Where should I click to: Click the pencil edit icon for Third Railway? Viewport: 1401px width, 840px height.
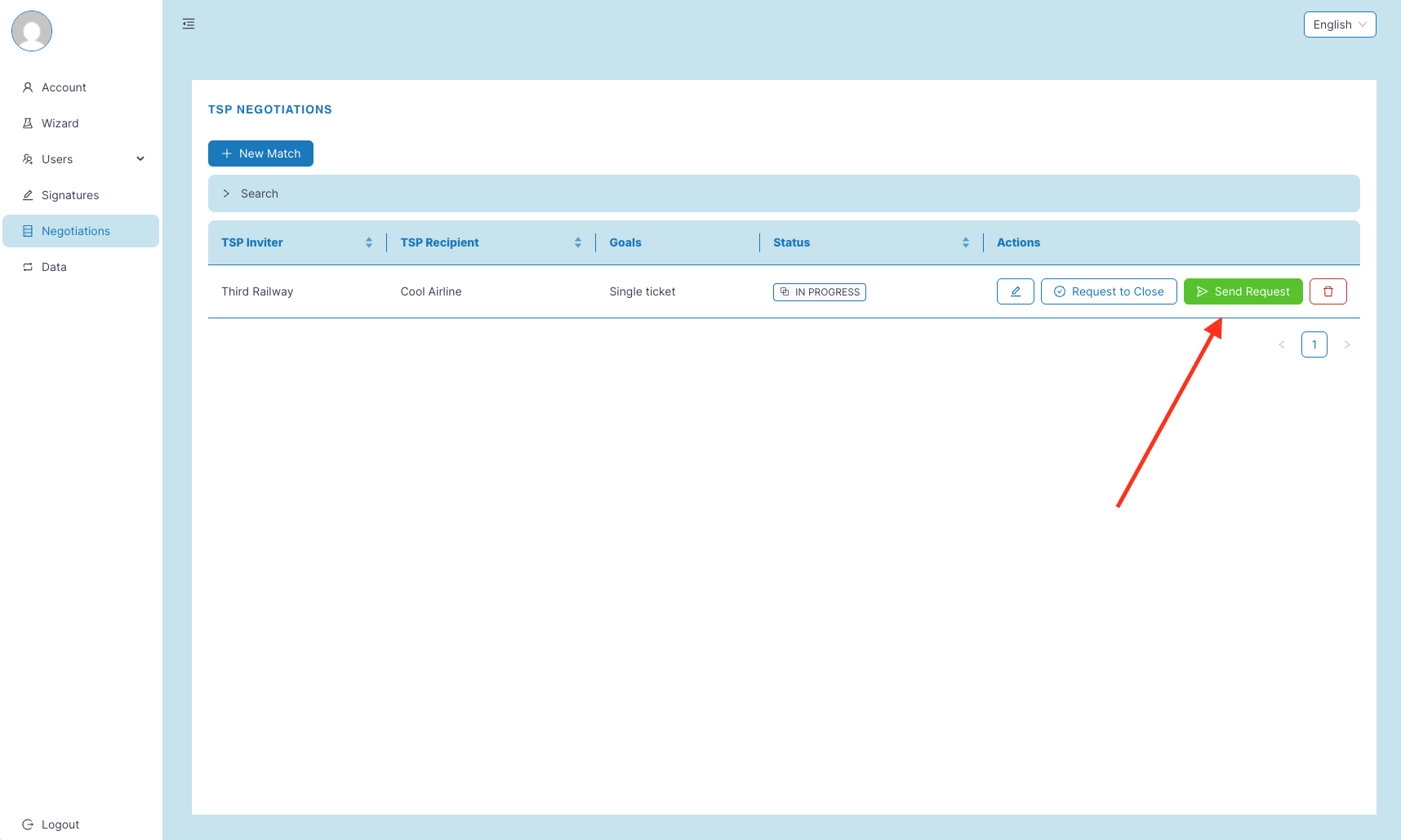[x=1015, y=291]
